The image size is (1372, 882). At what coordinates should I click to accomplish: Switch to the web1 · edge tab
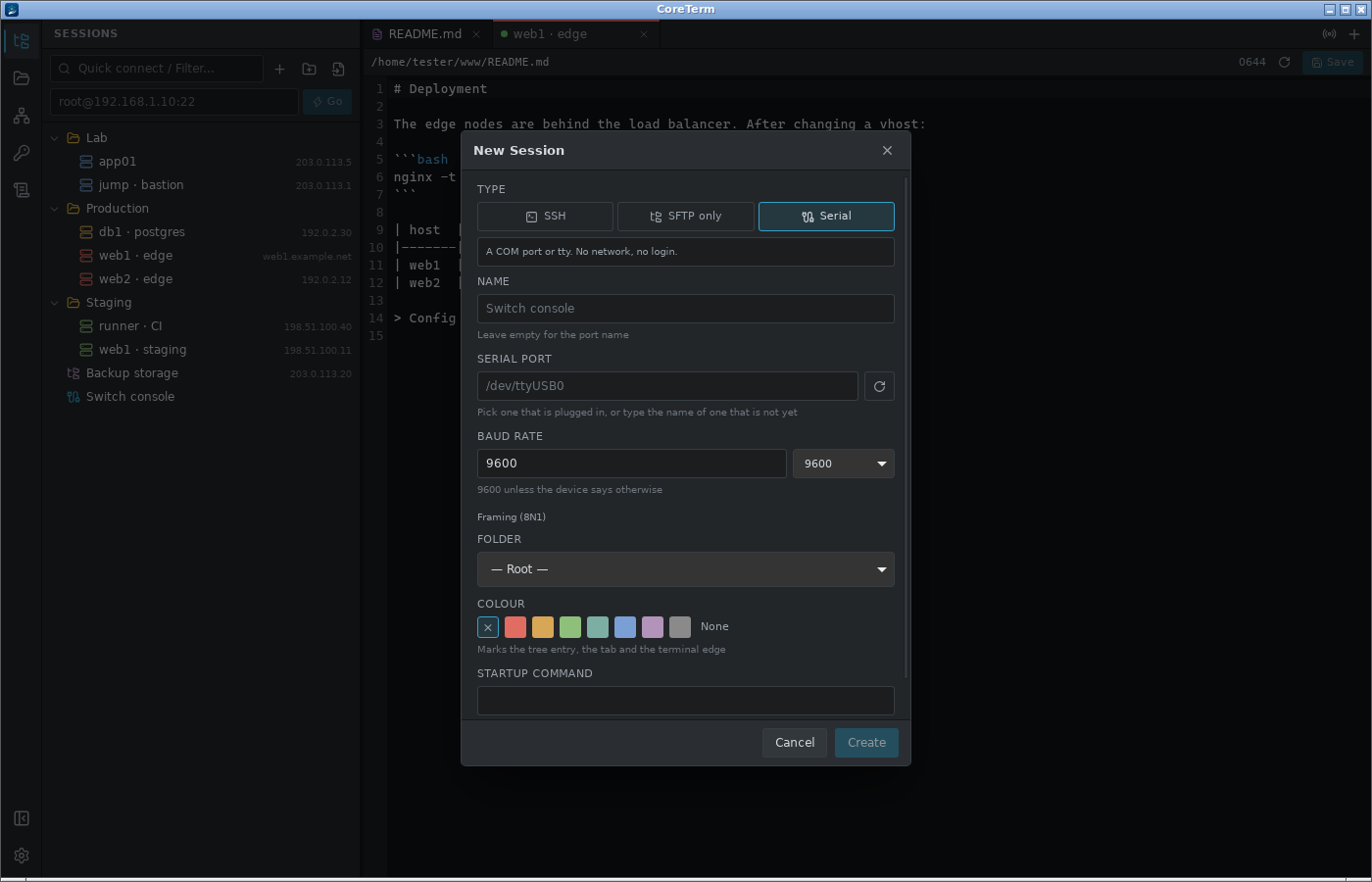tap(574, 34)
